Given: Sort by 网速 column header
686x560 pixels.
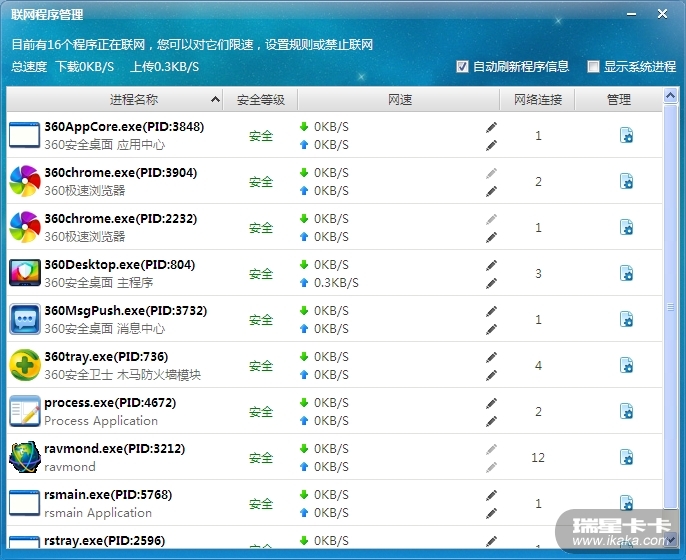Looking at the screenshot, I should click(399, 99).
